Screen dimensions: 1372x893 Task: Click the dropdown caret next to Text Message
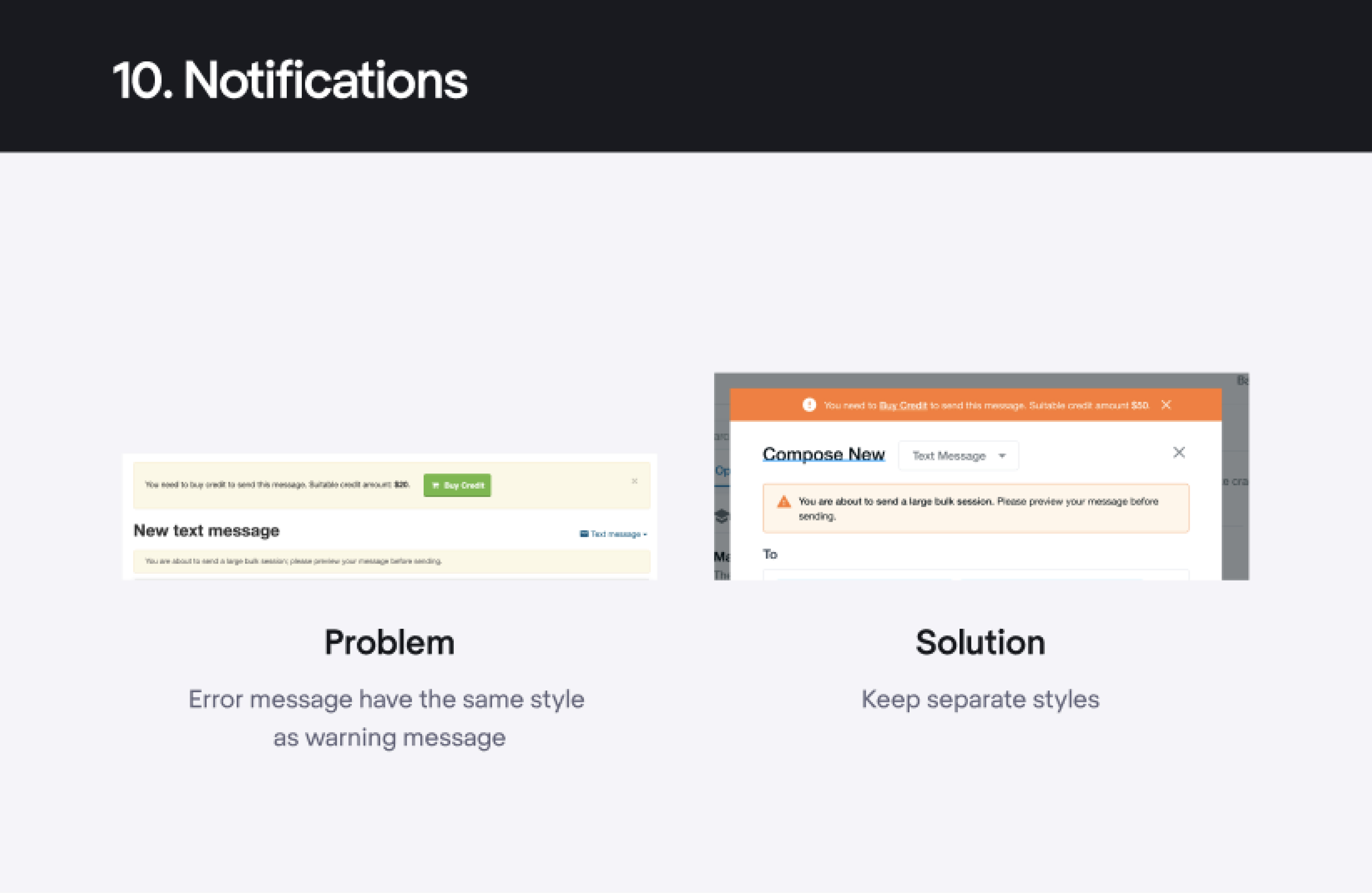point(1002,456)
